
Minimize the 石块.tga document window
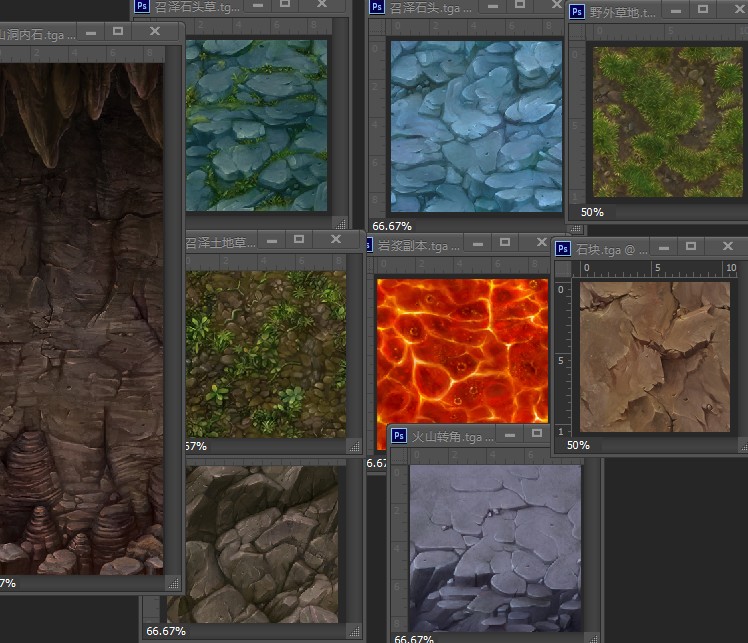click(664, 248)
